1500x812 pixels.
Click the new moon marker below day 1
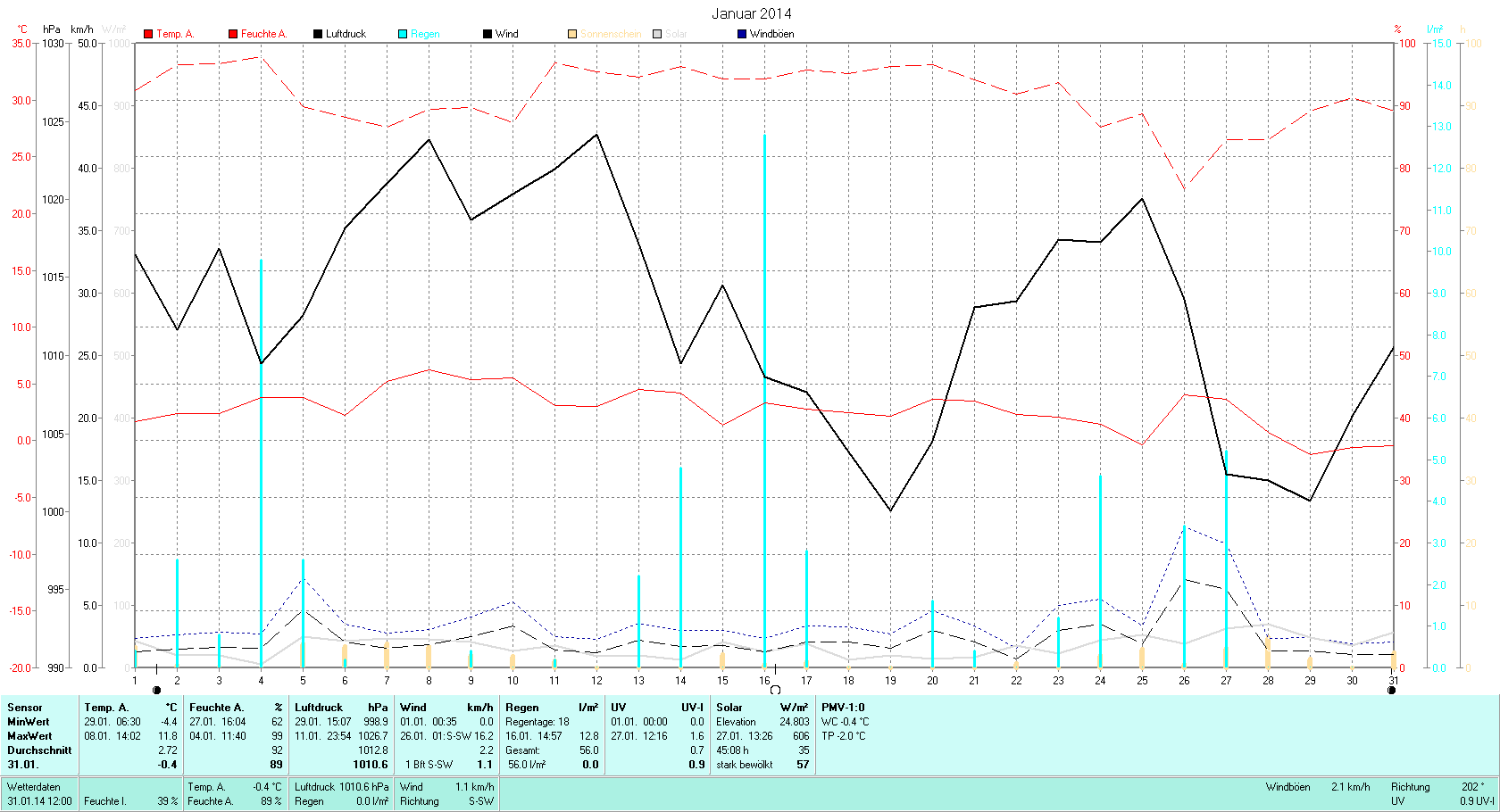[157, 690]
